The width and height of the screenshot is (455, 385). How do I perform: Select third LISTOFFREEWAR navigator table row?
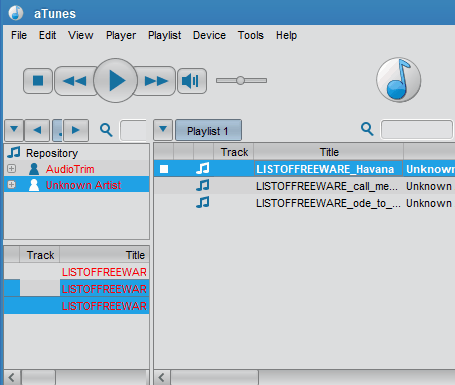click(76, 306)
